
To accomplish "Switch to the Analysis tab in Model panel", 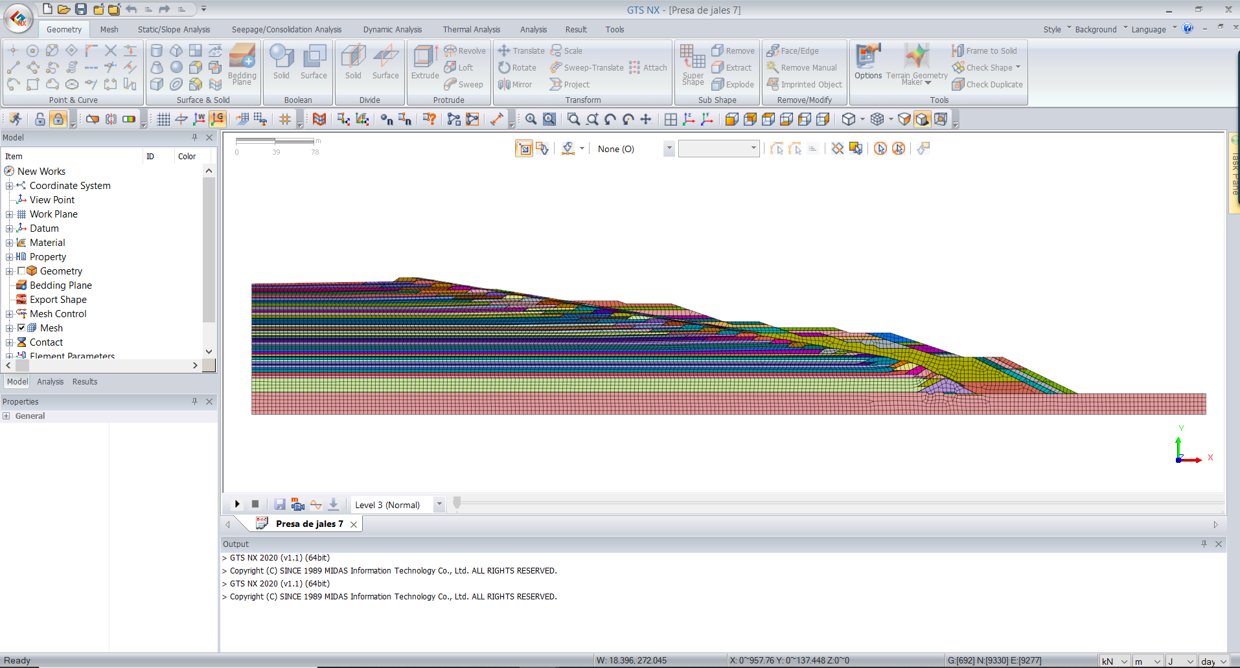I will [x=50, y=382].
